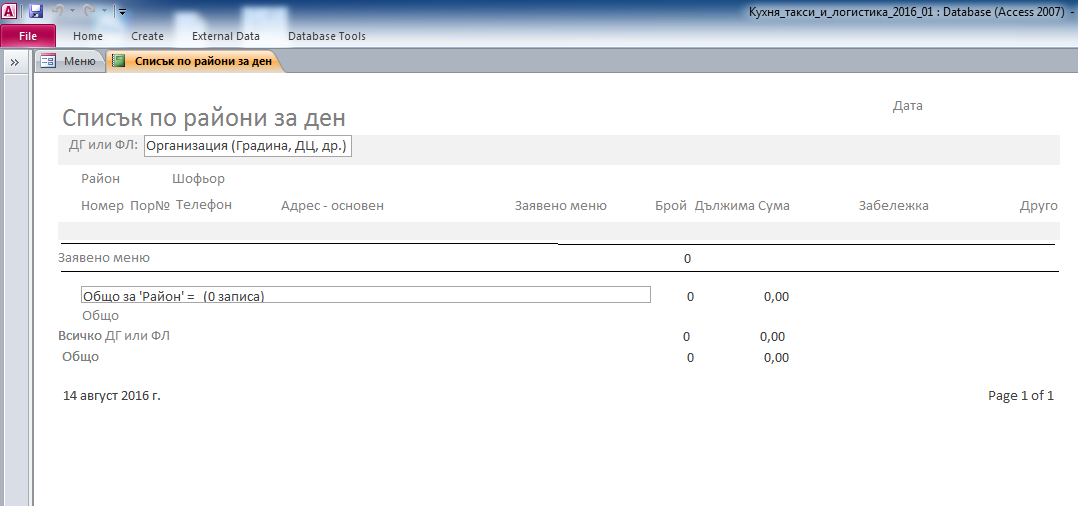Image resolution: width=1078 pixels, height=506 pixels.
Task: Click the Брой column label
Action: [671, 206]
